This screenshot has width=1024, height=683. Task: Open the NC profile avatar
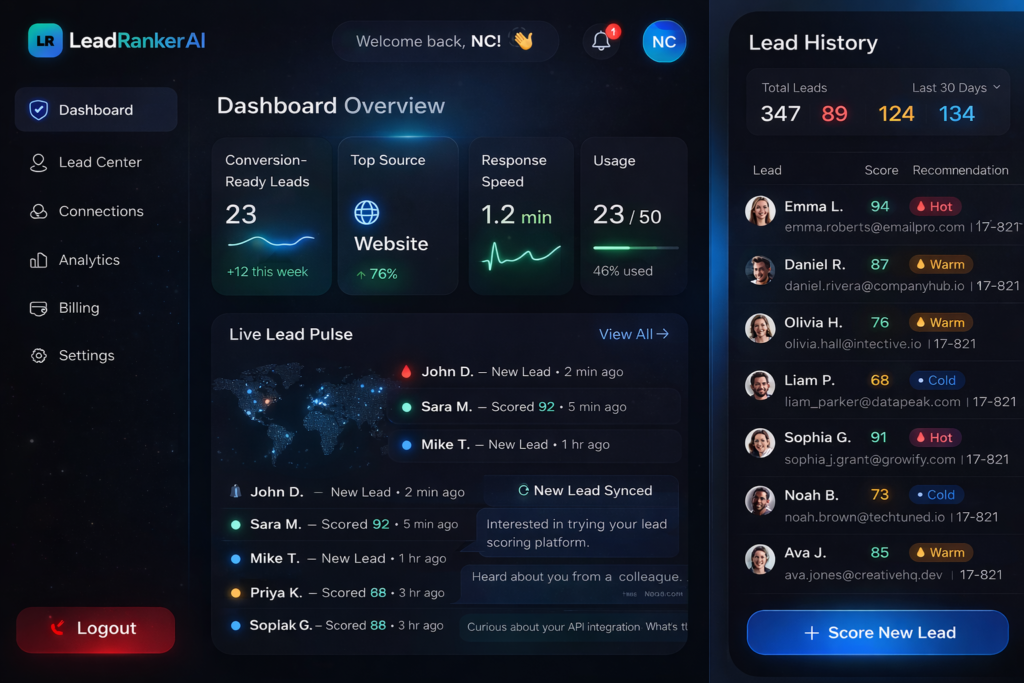(x=663, y=42)
